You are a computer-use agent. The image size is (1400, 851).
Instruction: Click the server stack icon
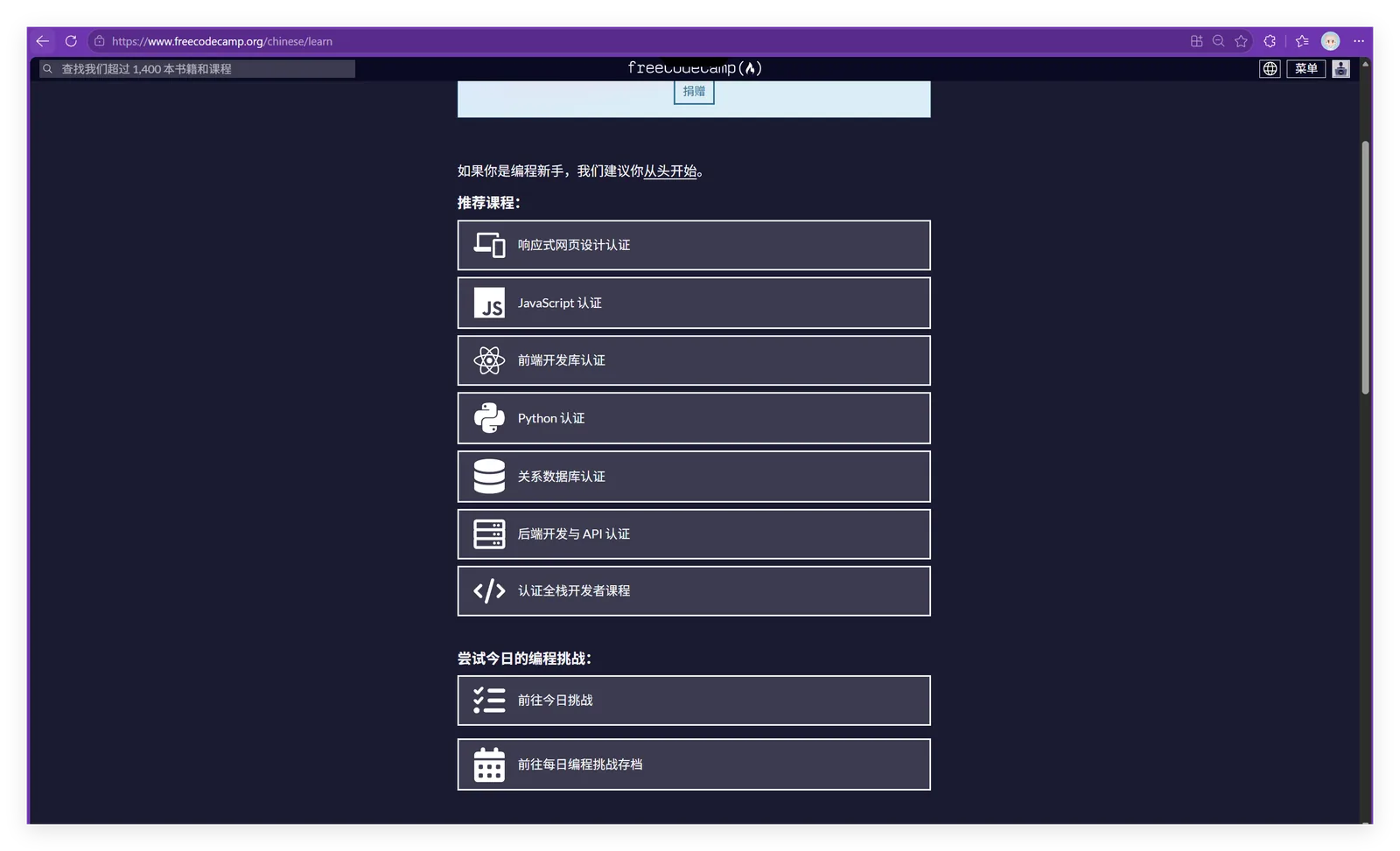pos(489,534)
